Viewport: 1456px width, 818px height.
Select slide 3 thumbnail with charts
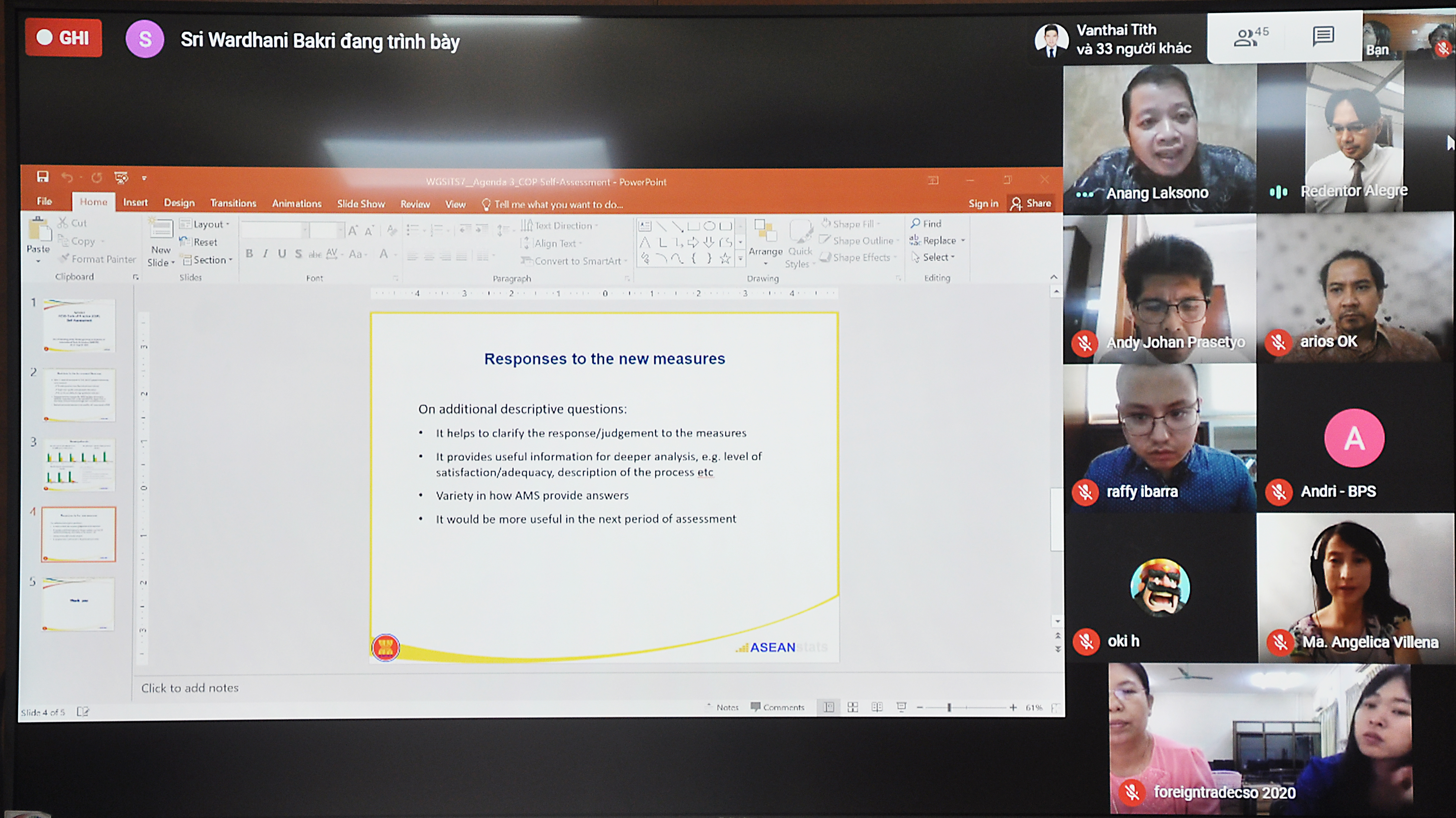click(x=79, y=465)
